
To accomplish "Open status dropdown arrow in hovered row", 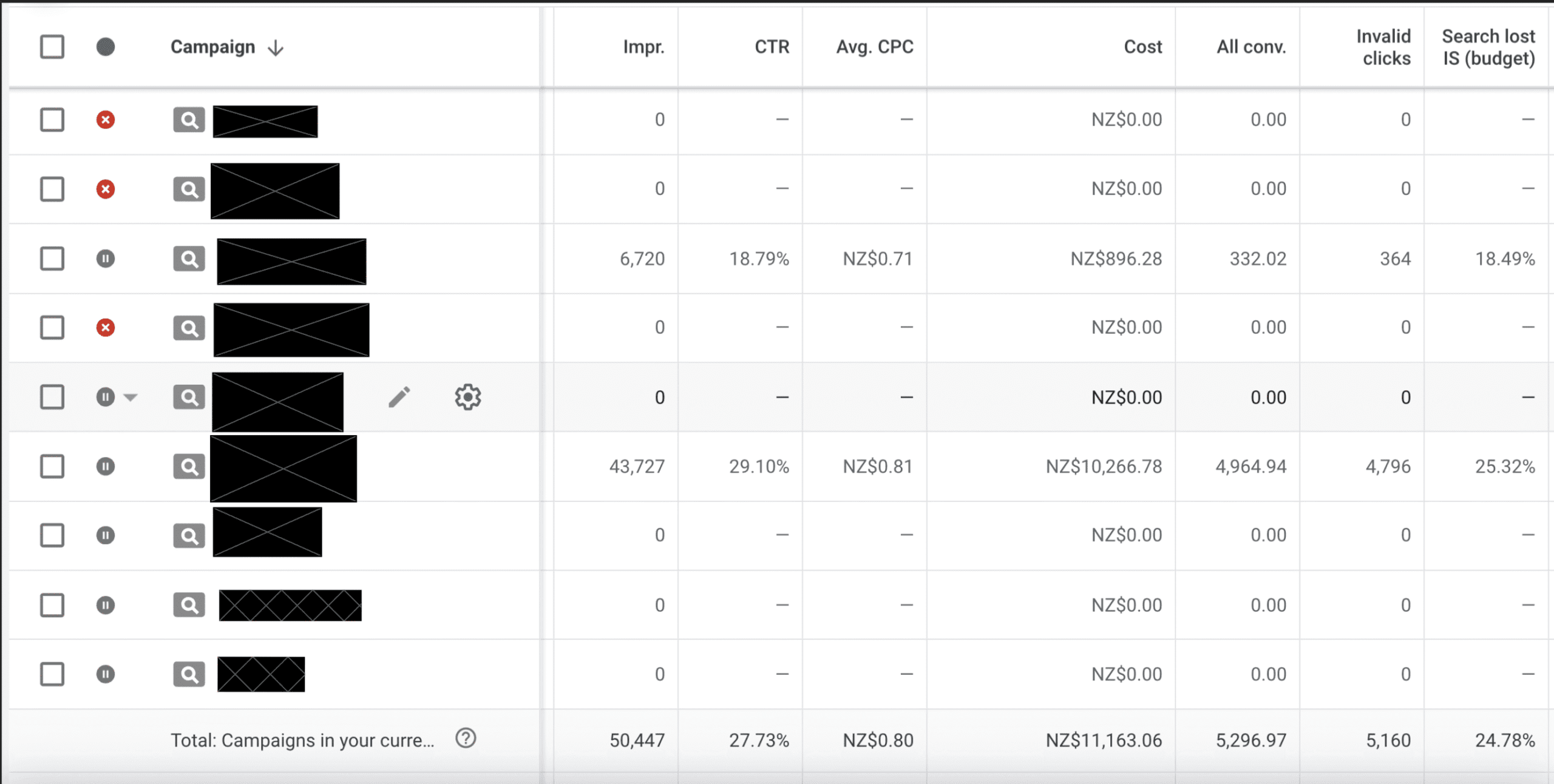I will pos(131,397).
